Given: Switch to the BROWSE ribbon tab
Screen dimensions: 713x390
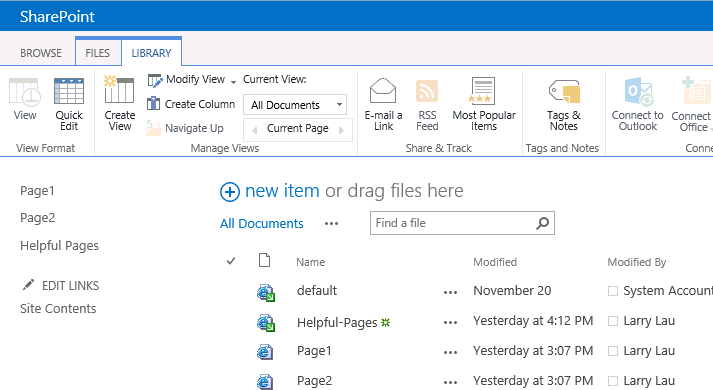Looking at the screenshot, I should pos(40,53).
